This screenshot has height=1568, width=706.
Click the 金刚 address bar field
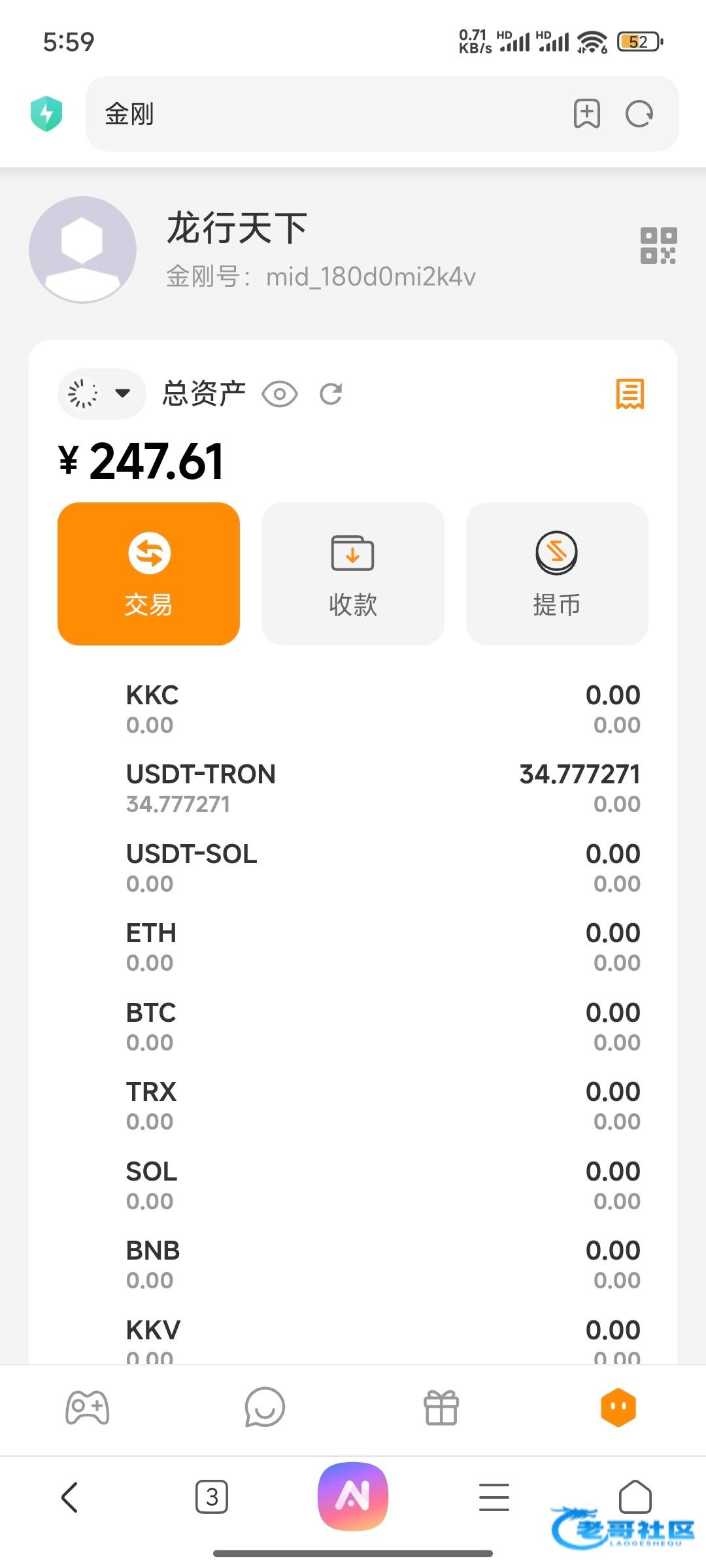pyautogui.click(x=327, y=114)
